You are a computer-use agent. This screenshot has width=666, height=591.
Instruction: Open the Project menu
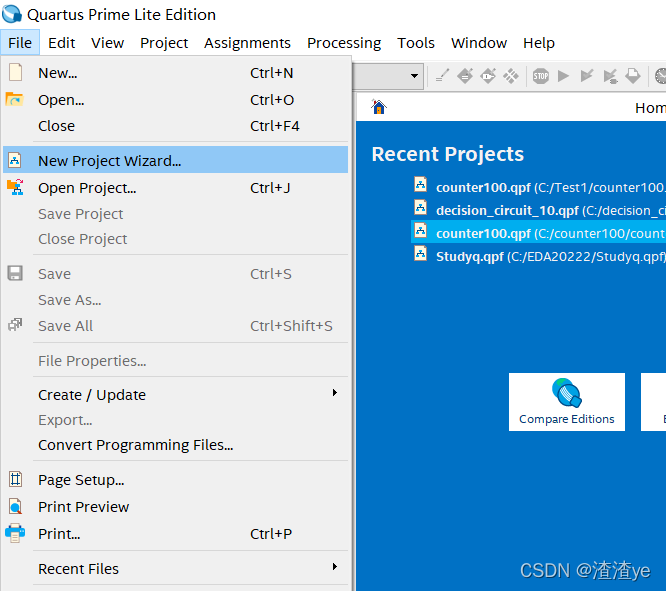click(x=164, y=42)
